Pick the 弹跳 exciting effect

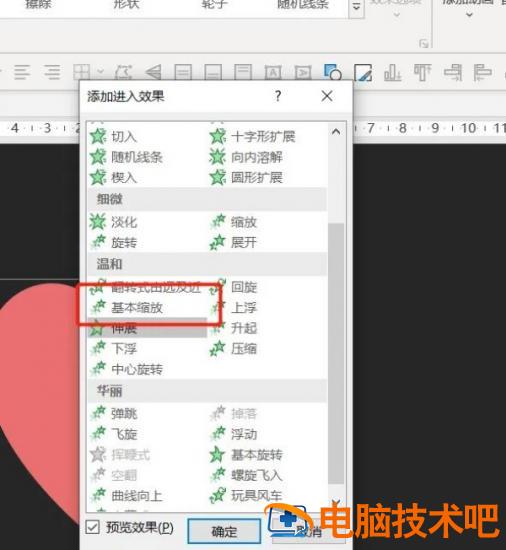tap(114, 414)
